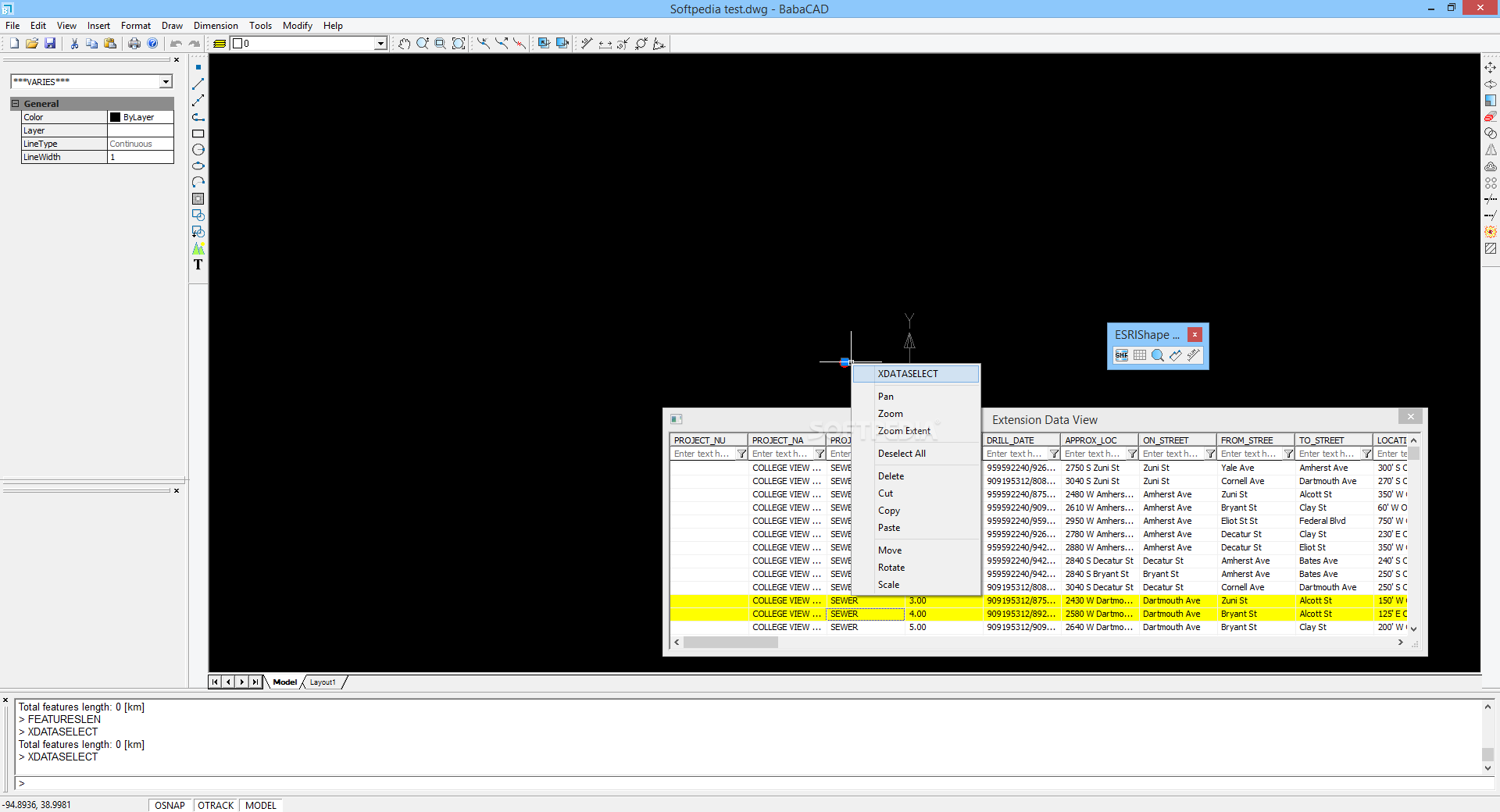This screenshot has height=812, width=1500.
Task: Go to last layout tab arrow
Action: point(255,682)
